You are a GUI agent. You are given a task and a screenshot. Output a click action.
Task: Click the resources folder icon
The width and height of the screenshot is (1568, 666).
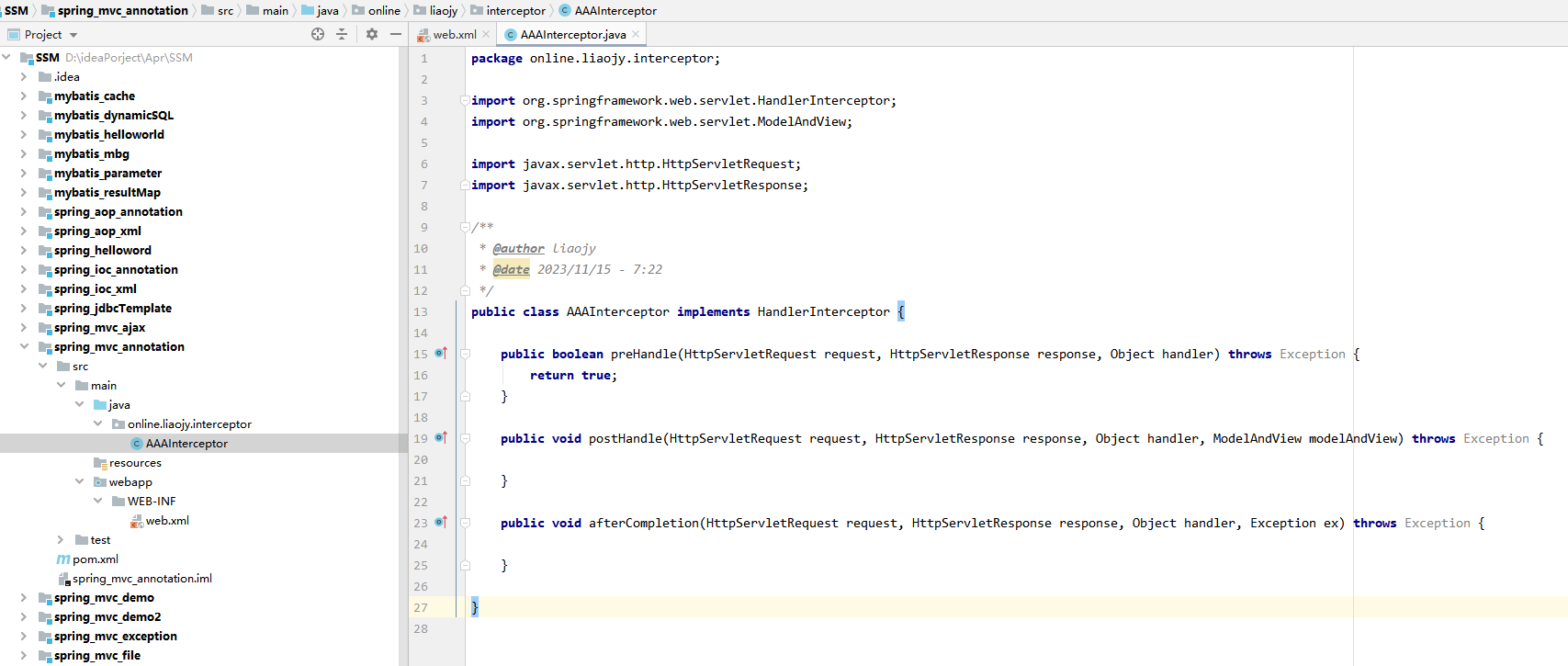[100, 463]
